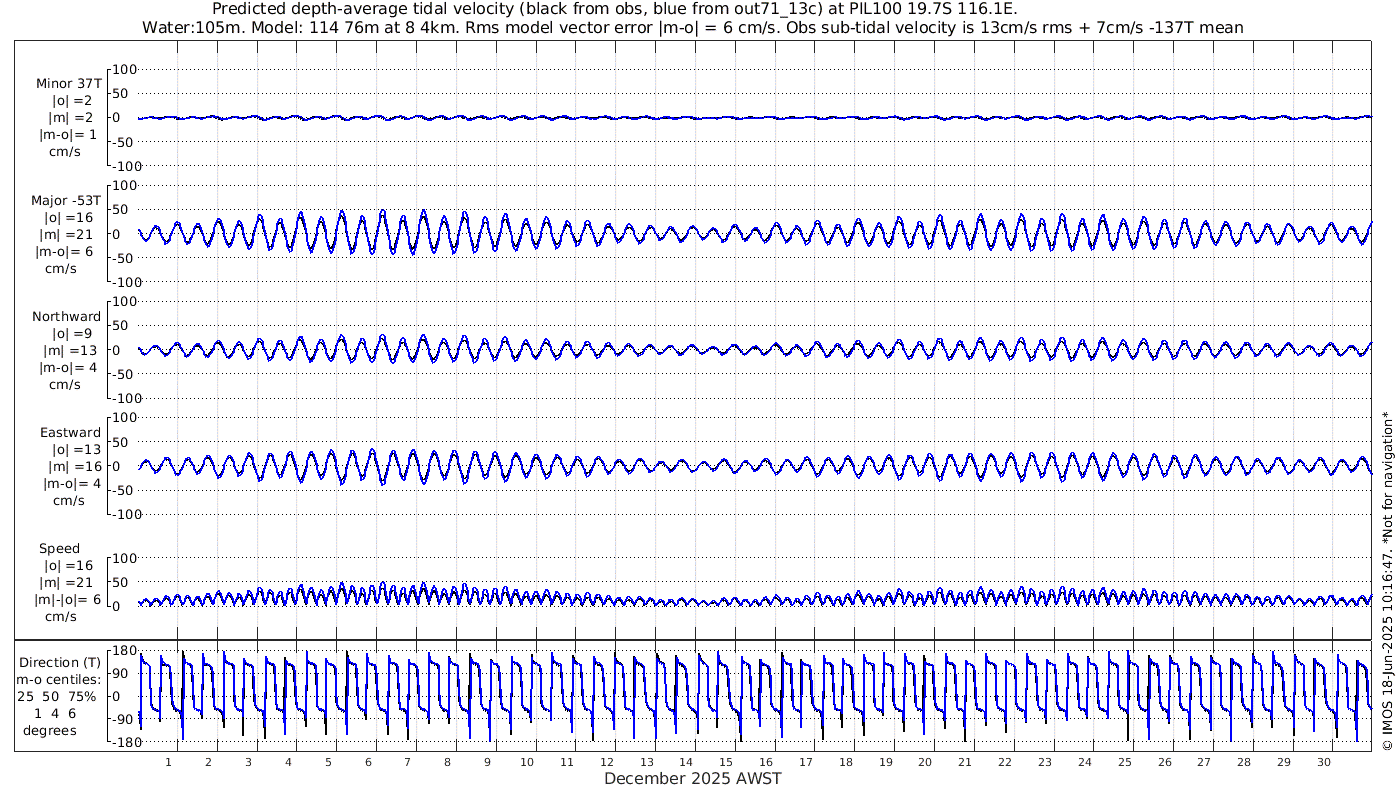Viewport: 1400px width, 800px height.
Task: Click the 'Eastward' panel label
Action: [70, 433]
